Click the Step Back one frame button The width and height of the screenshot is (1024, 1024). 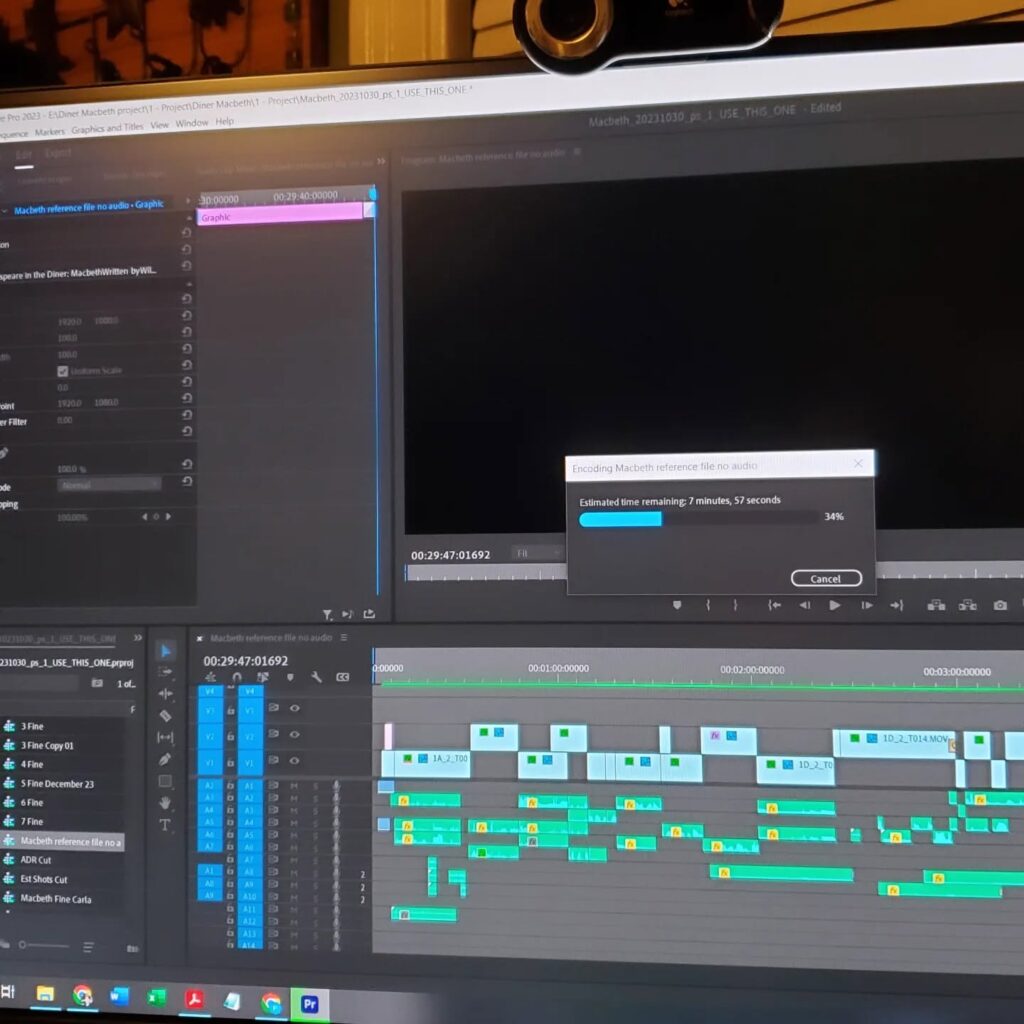(x=805, y=605)
